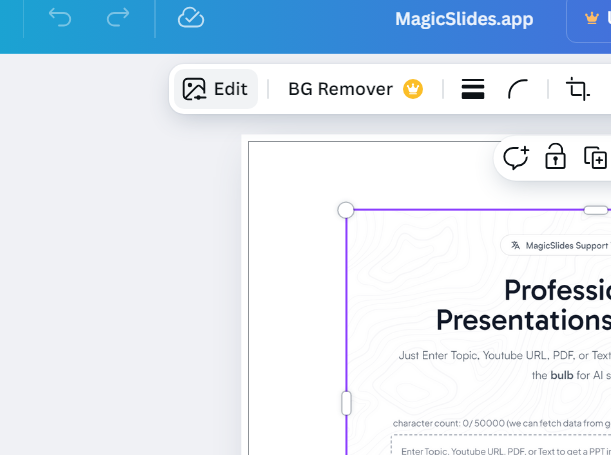This screenshot has height=455, width=611.
Task: Lock the selected element
Action: pyautogui.click(x=555, y=156)
